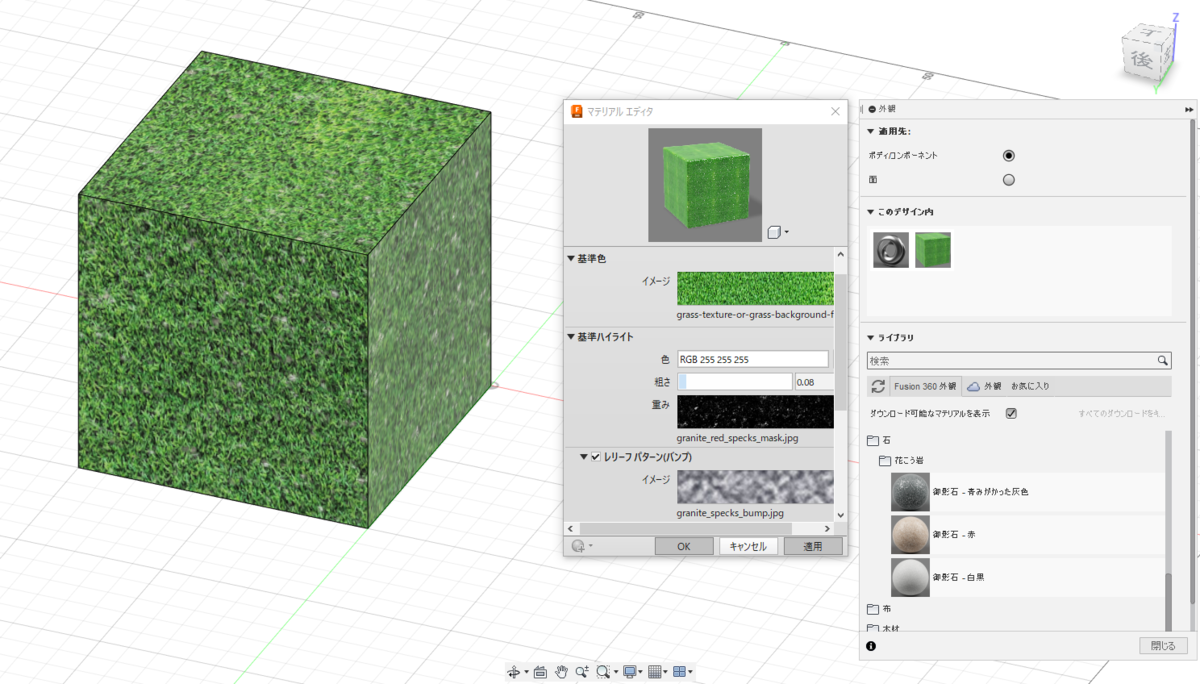Activate the Pan hand tool
The width and height of the screenshot is (1200, 684).
coord(561,672)
